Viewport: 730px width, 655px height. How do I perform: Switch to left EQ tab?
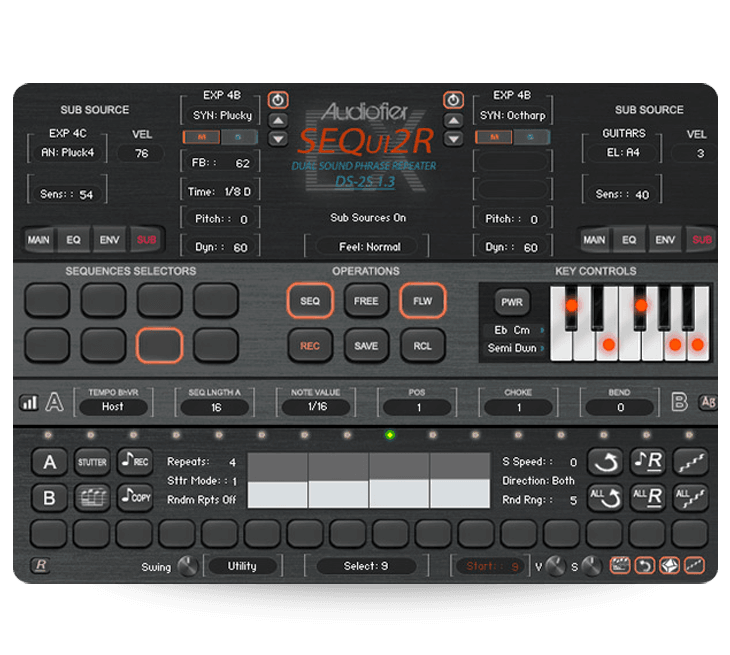click(x=73, y=240)
